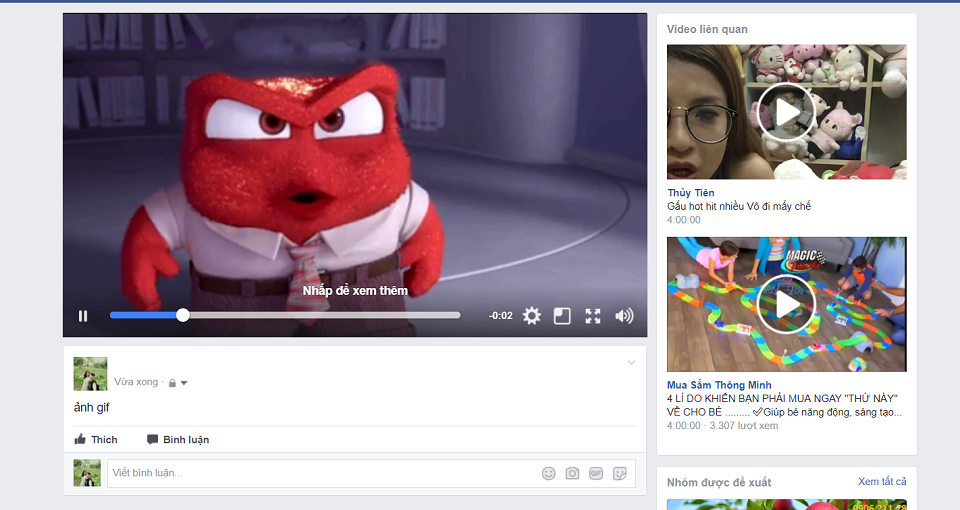This screenshot has height=510, width=960.
Task: Seek on the video progress bar
Action: point(285,315)
